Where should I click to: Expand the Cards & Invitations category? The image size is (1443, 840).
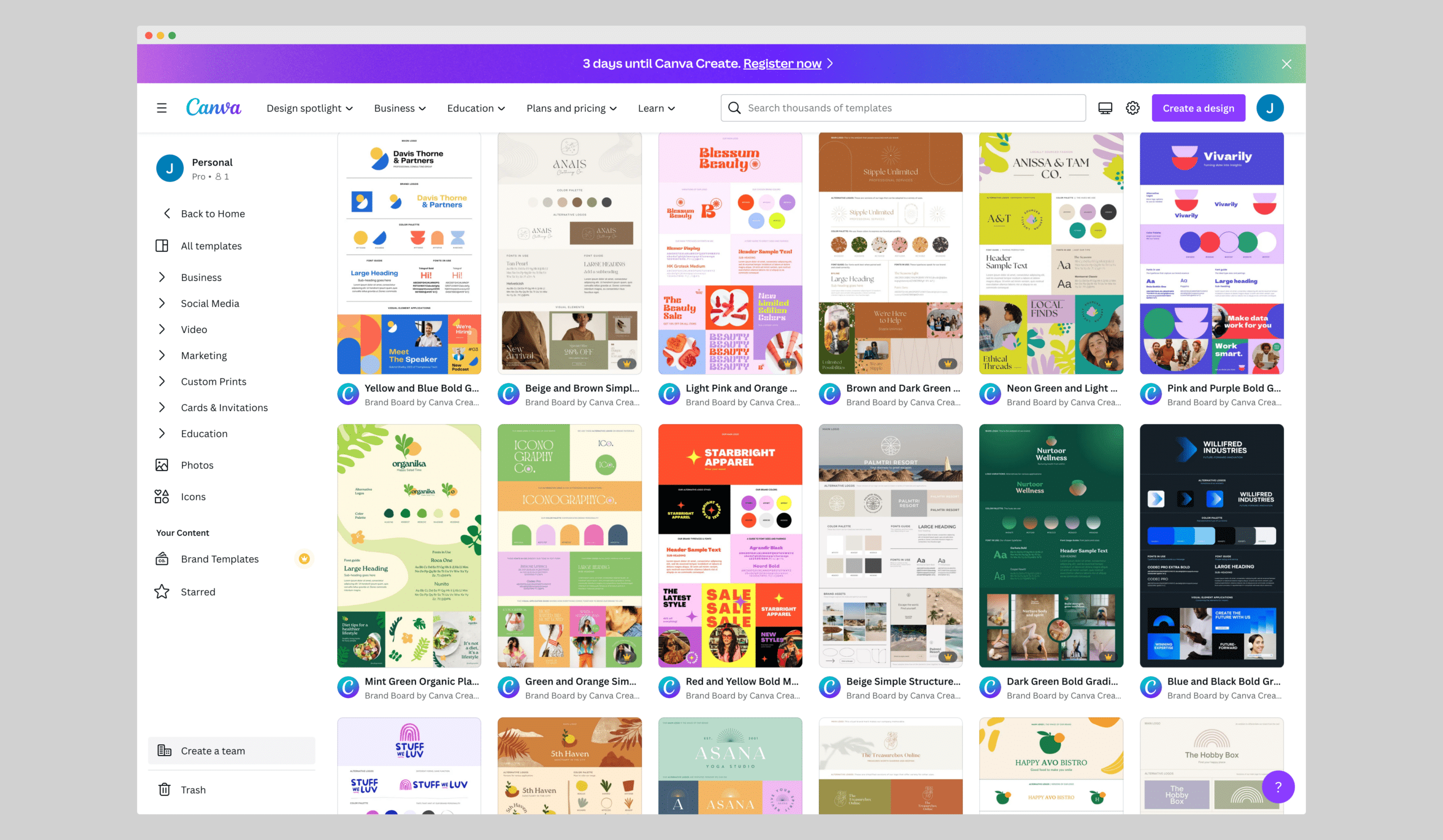(162, 407)
